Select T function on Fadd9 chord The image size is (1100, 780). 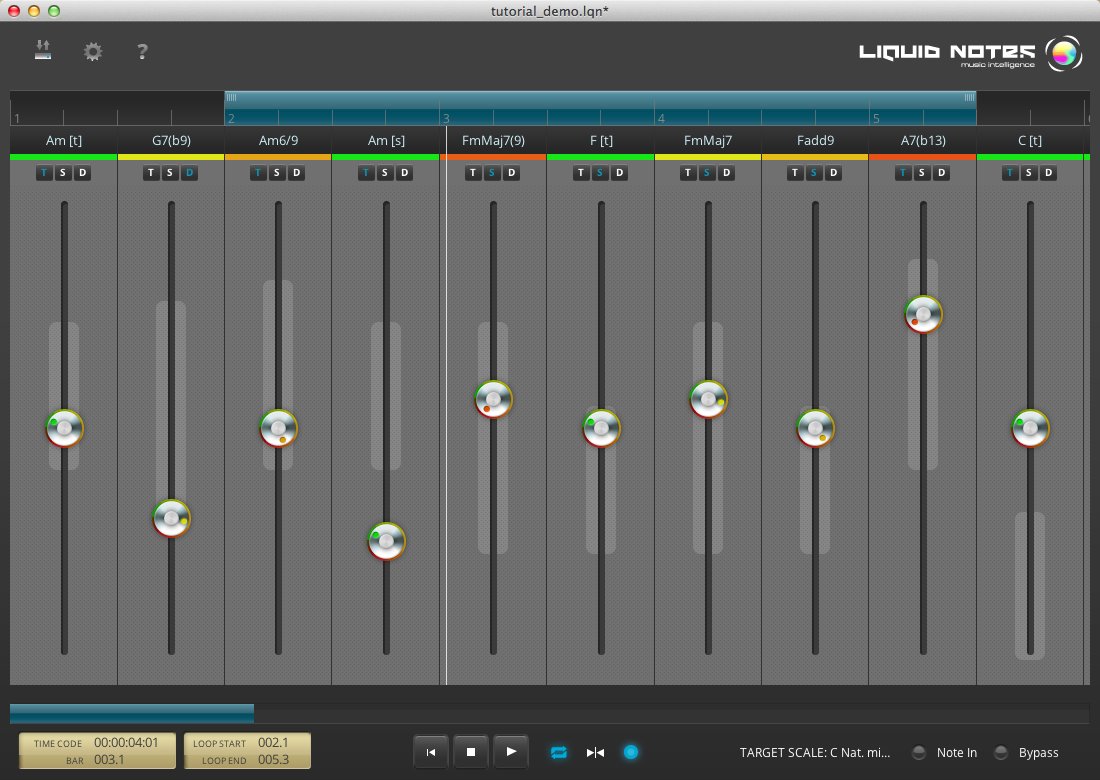tap(795, 173)
